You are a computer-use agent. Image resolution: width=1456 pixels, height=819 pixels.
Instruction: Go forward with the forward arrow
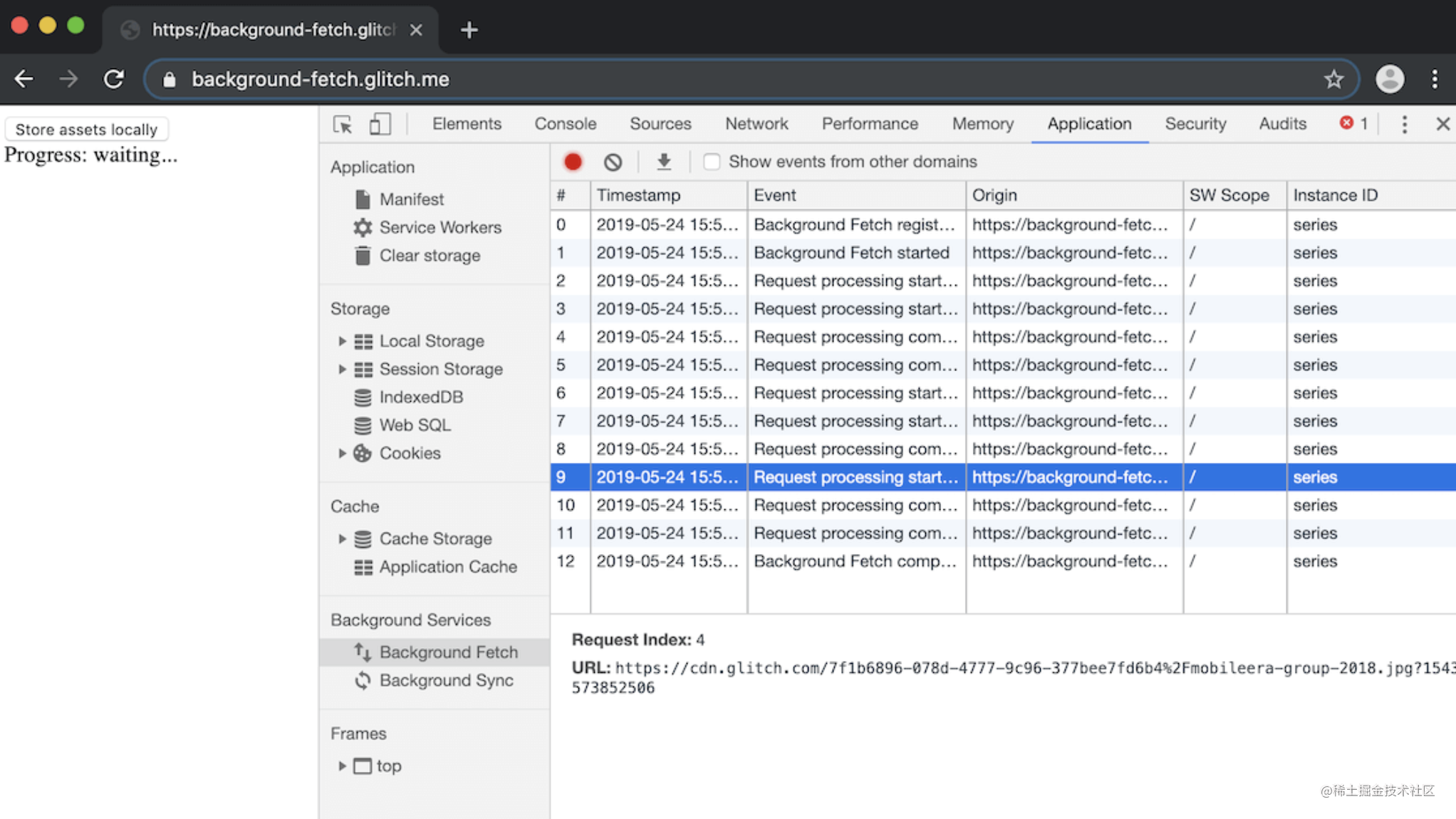[68, 79]
